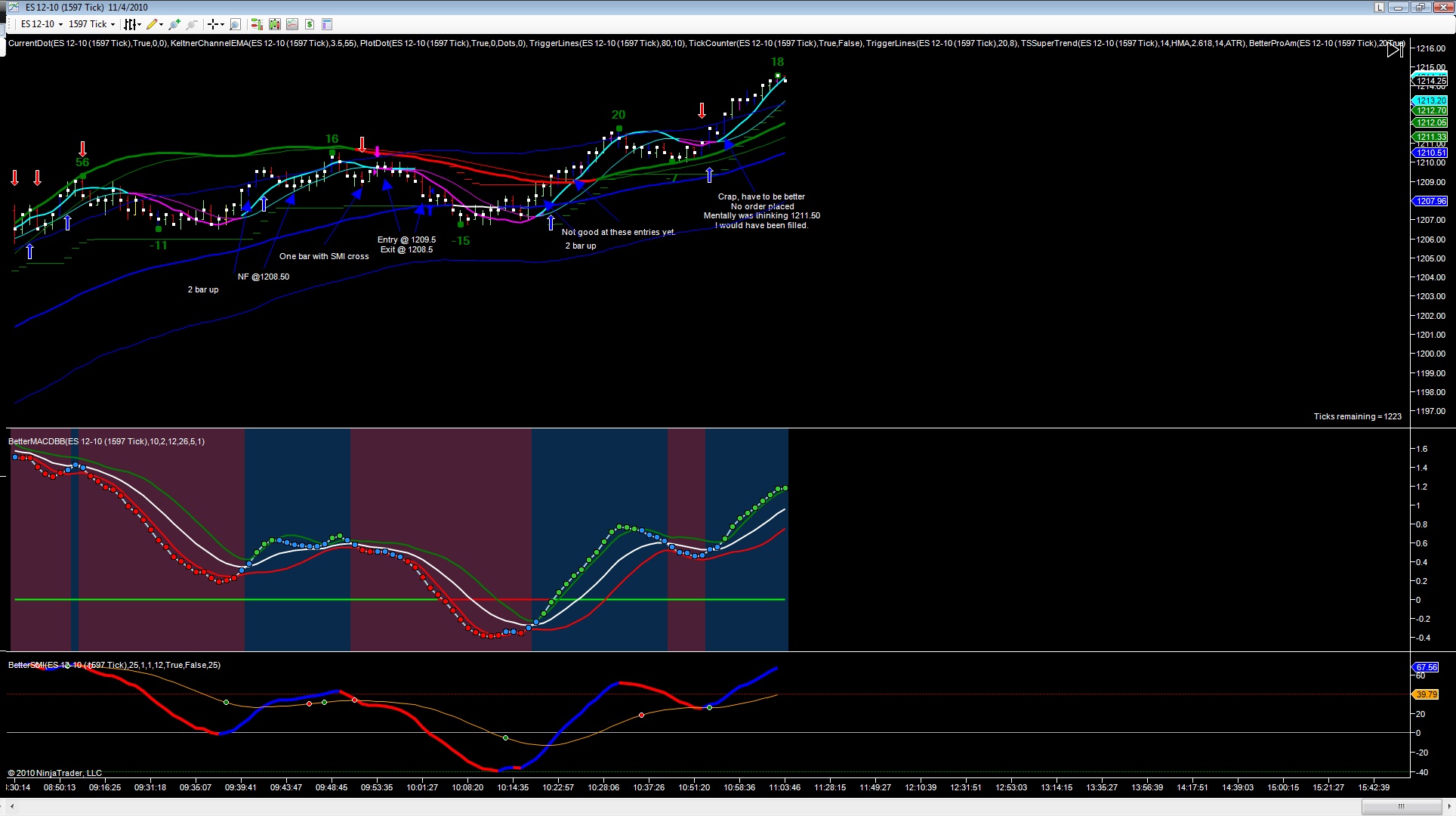
Task: Click the 'Exit @ 1208.5' annotation
Action: [406, 249]
